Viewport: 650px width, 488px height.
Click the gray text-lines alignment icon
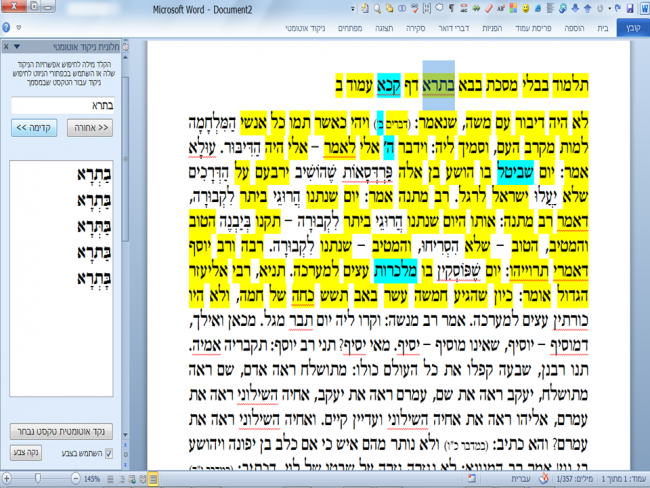(550, 8)
